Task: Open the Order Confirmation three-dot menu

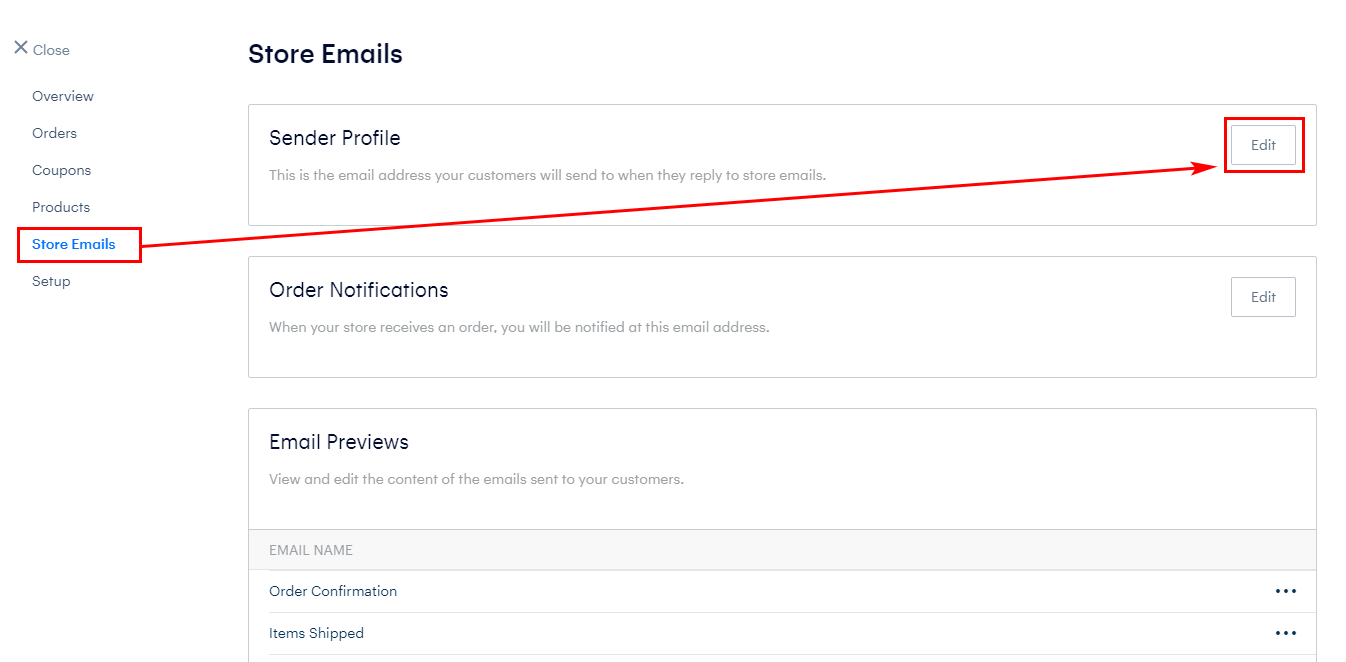Action: (1285, 591)
